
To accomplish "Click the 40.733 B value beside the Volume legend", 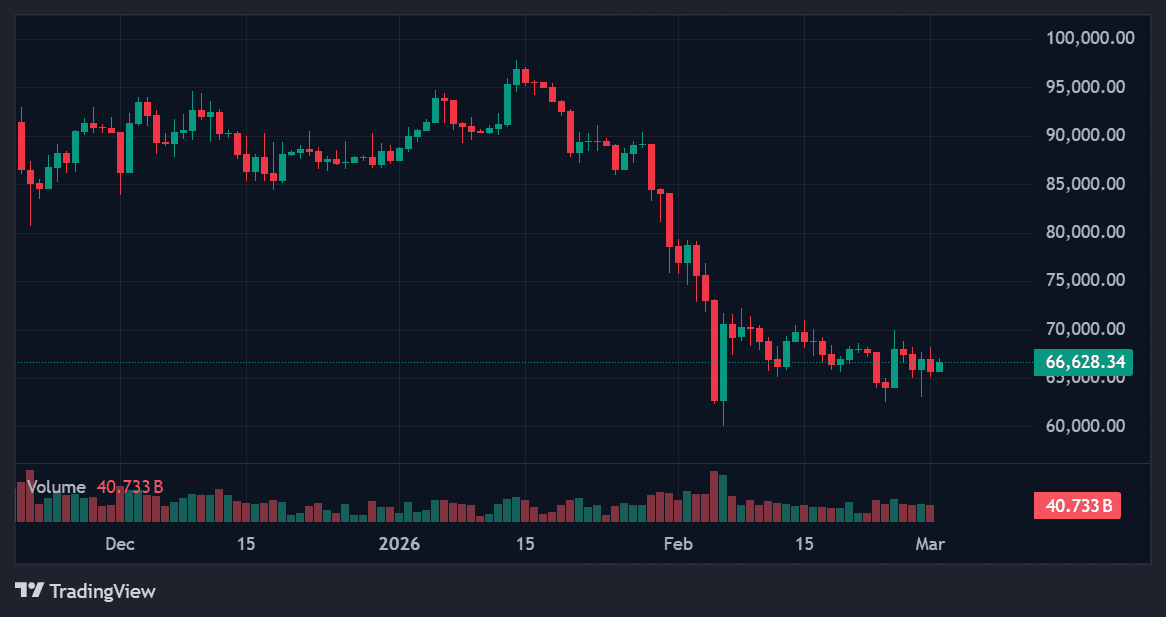I will click(129, 487).
